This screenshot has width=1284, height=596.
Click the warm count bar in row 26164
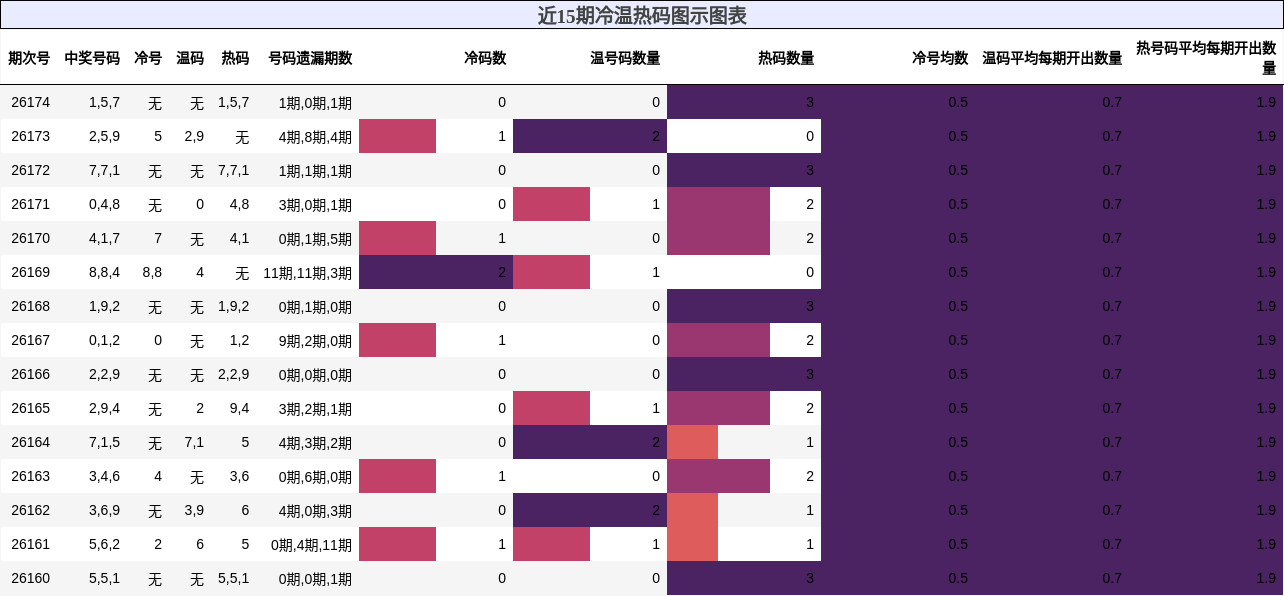point(590,442)
